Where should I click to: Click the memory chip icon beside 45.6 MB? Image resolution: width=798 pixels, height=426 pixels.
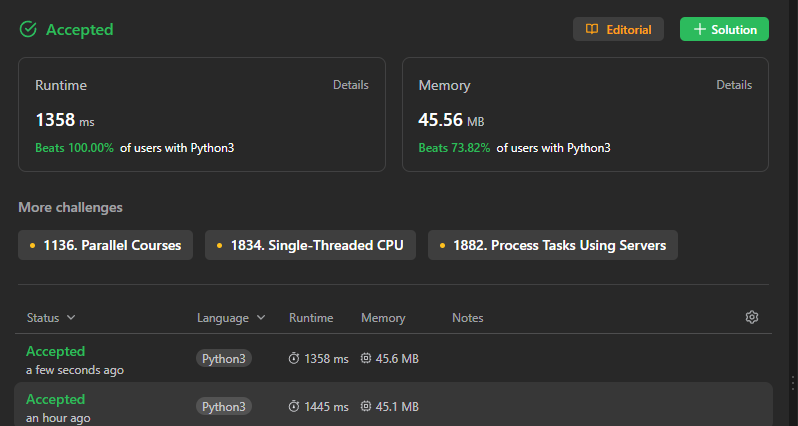pos(366,359)
